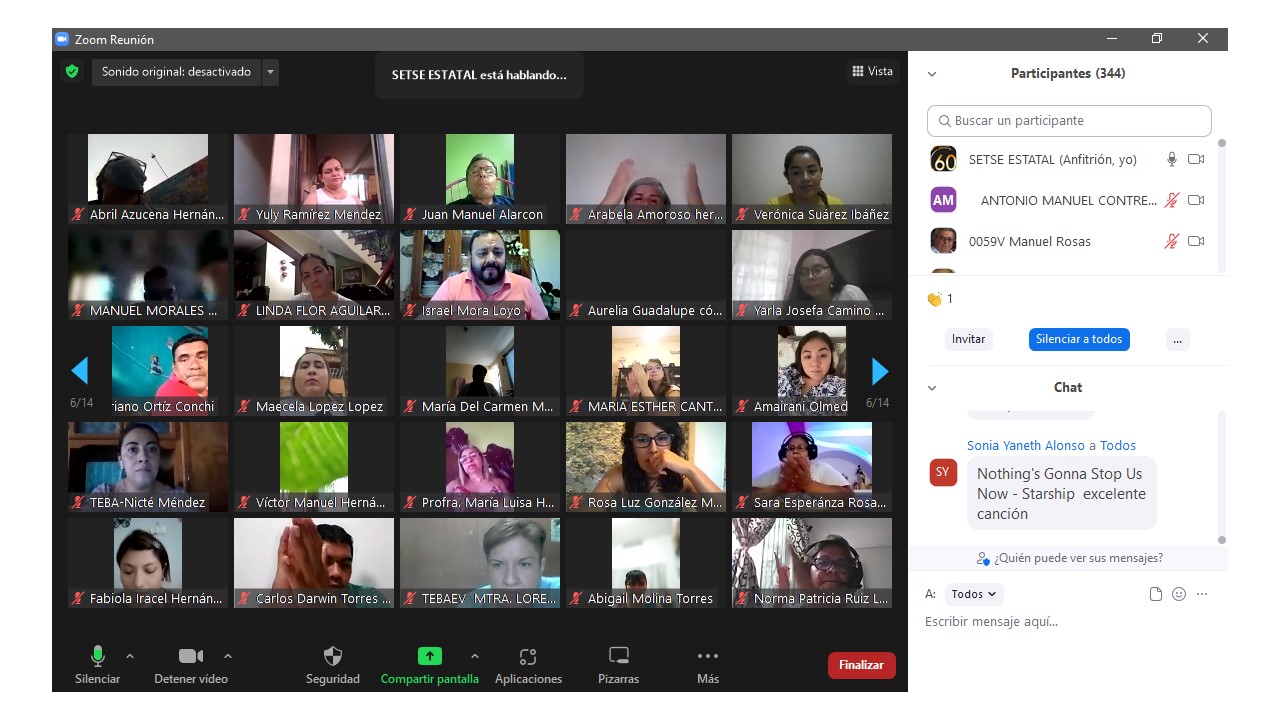Open participants more options ellipsis
The height and width of the screenshot is (720, 1280).
pyautogui.click(x=1177, y=339)
